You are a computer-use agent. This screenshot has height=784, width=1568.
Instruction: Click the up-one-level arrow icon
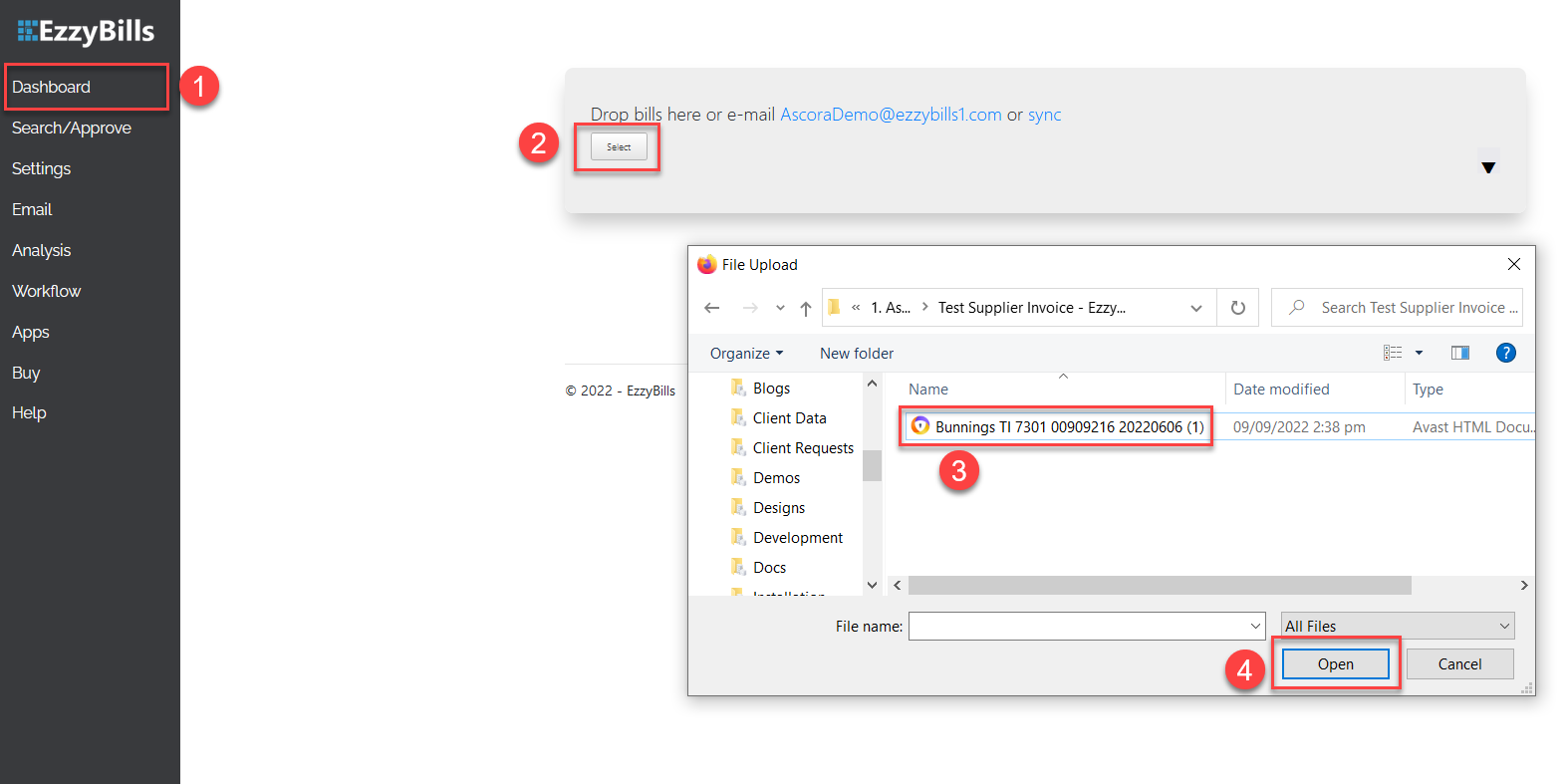[805, 308]
